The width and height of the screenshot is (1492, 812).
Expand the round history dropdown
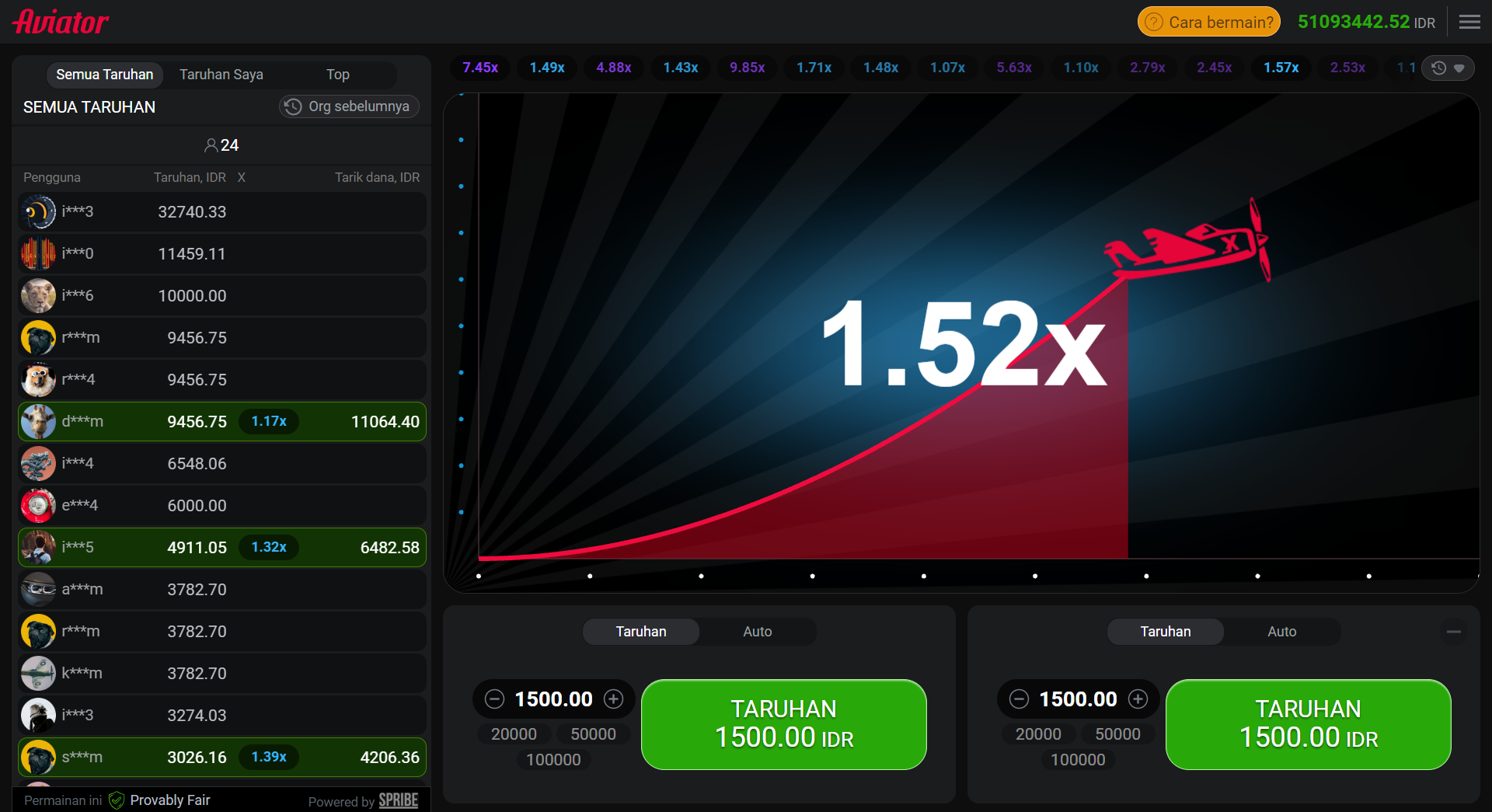1448,68
